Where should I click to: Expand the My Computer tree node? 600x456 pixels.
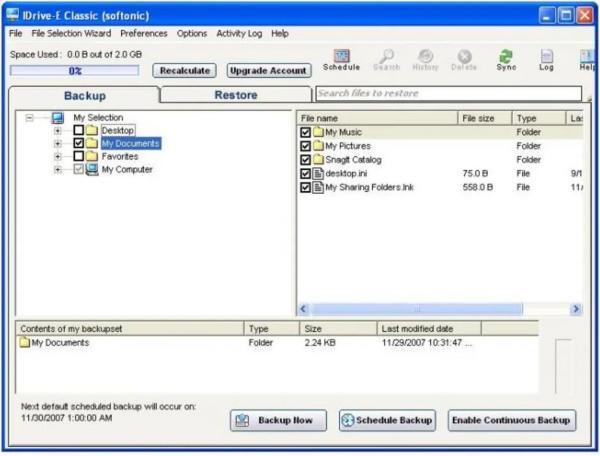coord(57,169)
